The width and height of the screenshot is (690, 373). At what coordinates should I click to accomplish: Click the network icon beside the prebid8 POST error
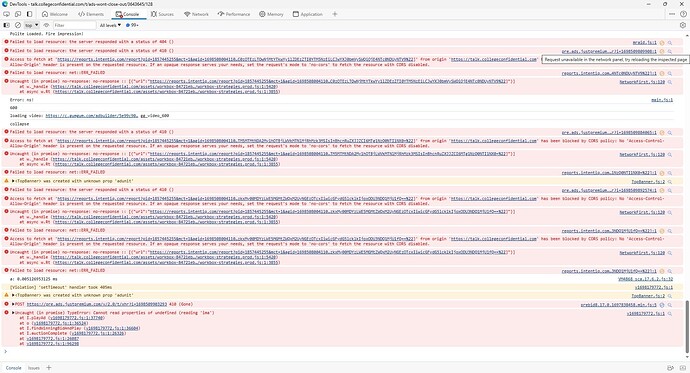point(662,305)
